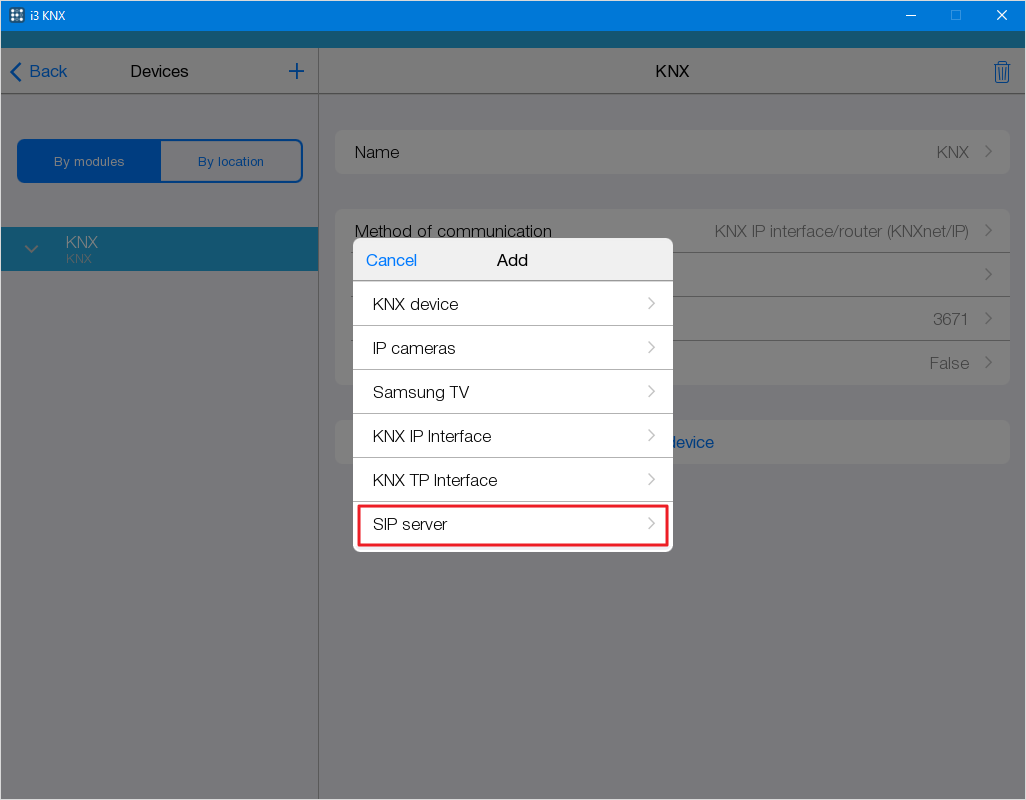Collapse the KNX tree item chevron

(32, 249)
